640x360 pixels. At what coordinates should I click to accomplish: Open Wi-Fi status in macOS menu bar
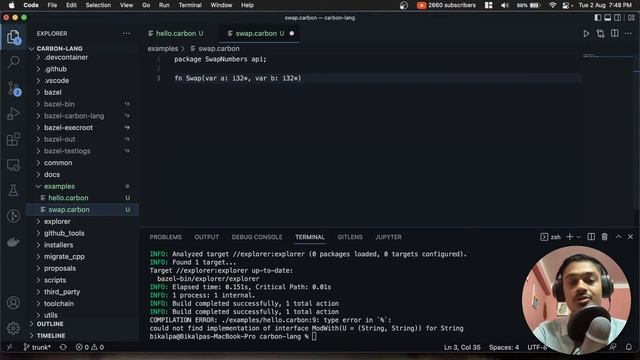[552, 5]
